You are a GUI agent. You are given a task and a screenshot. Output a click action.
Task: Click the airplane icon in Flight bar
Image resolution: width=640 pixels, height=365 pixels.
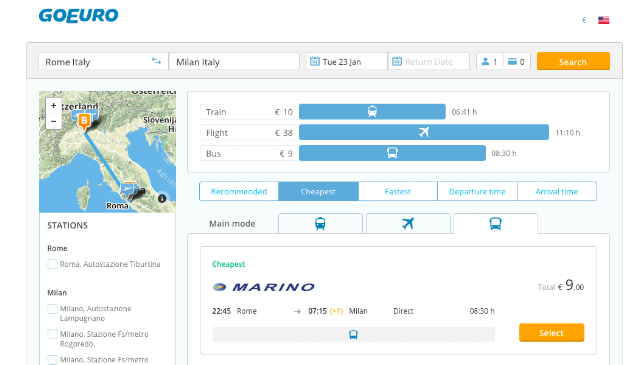tap(424, 132)
